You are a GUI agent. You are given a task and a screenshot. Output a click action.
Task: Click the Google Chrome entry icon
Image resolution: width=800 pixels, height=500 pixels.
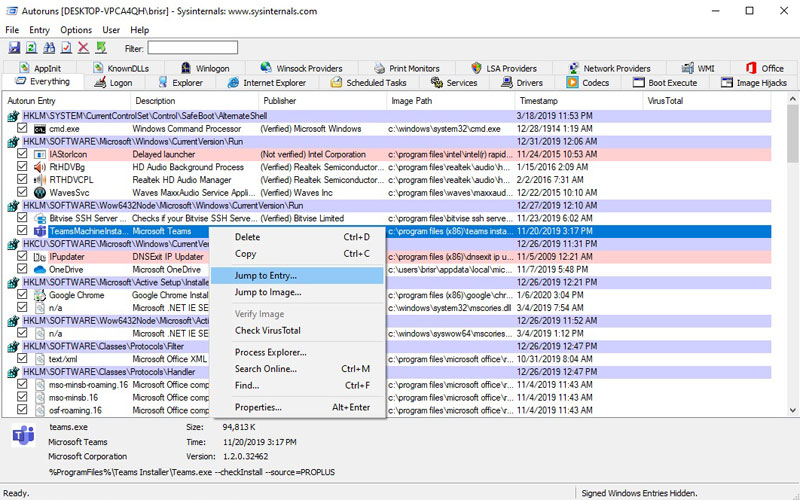[x=40, y=295]
